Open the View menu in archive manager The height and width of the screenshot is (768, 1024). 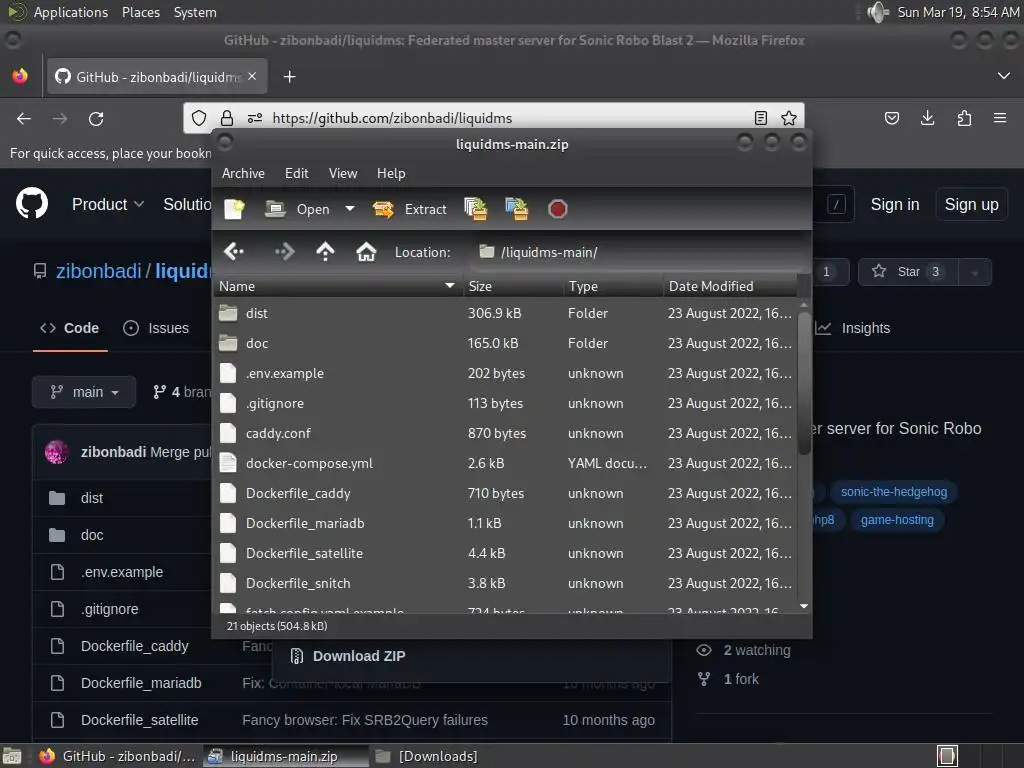coord(343,173)
